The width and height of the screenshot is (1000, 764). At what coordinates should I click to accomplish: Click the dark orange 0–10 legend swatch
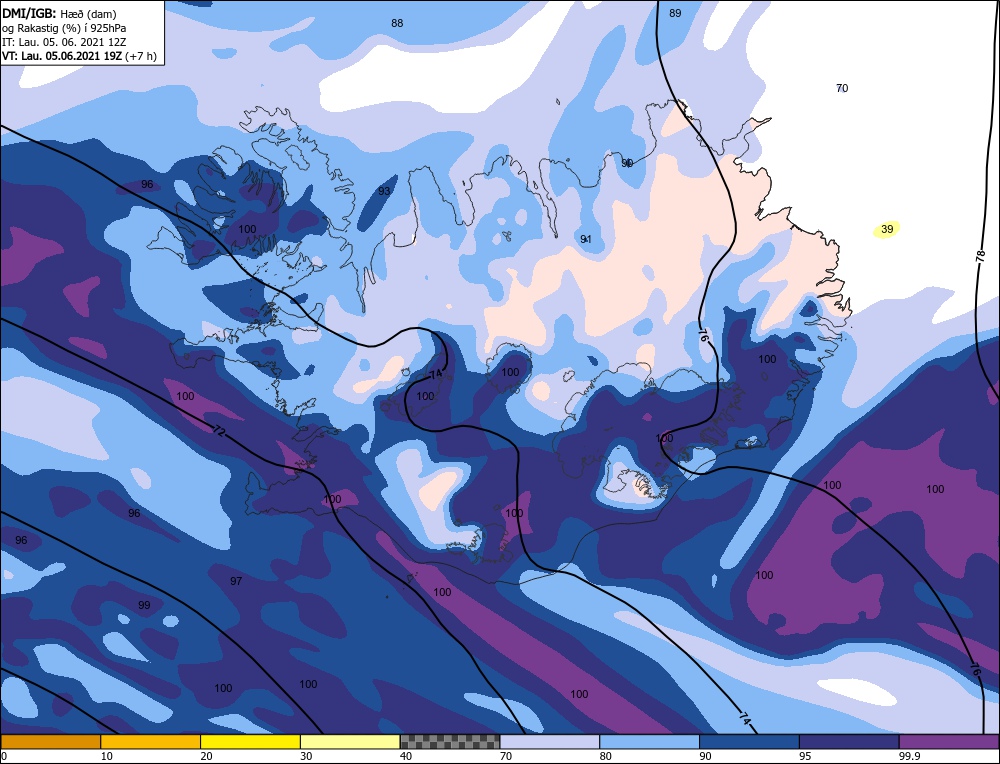click(x=50, y=742)
